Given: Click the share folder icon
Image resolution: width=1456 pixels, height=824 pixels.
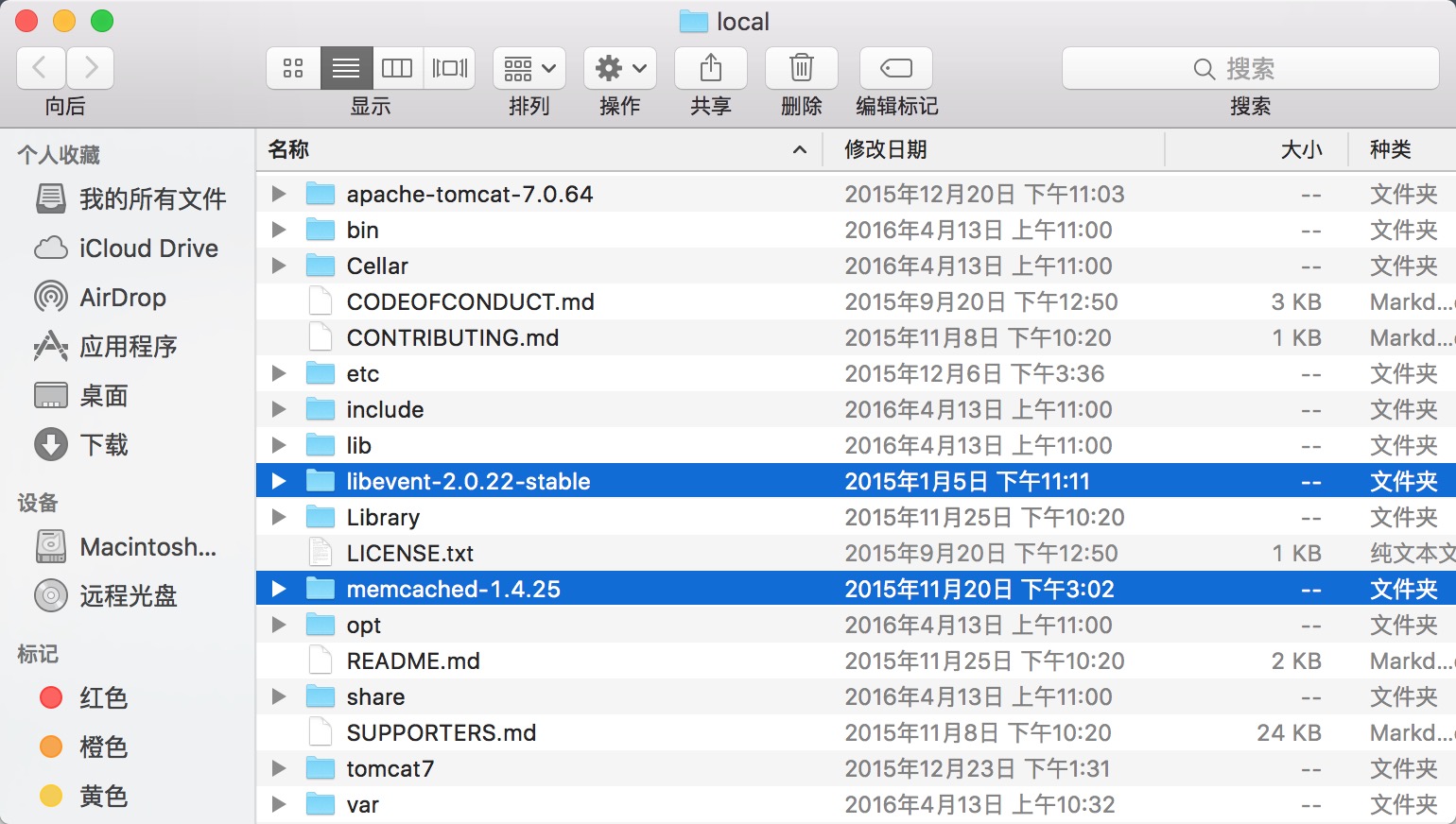Looking at the screenshot, I should pyautogui.click(x=321, y=696).
